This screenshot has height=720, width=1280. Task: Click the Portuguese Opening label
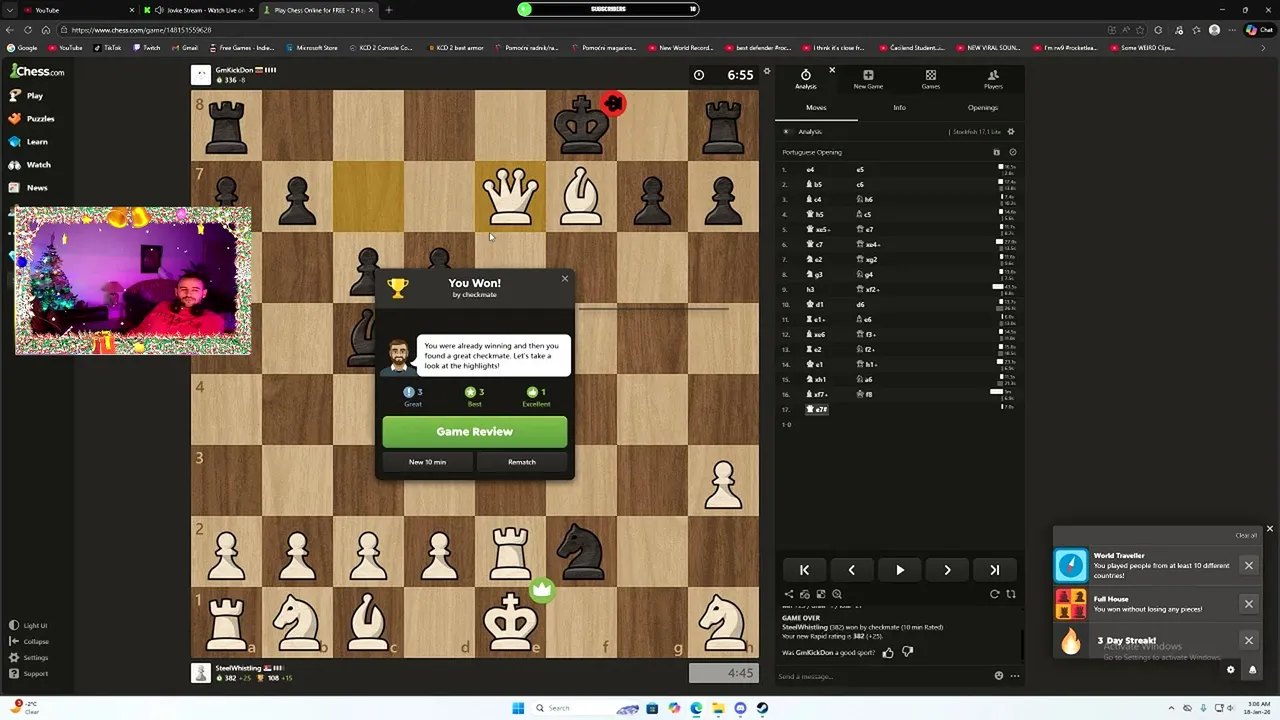point(812,152)
